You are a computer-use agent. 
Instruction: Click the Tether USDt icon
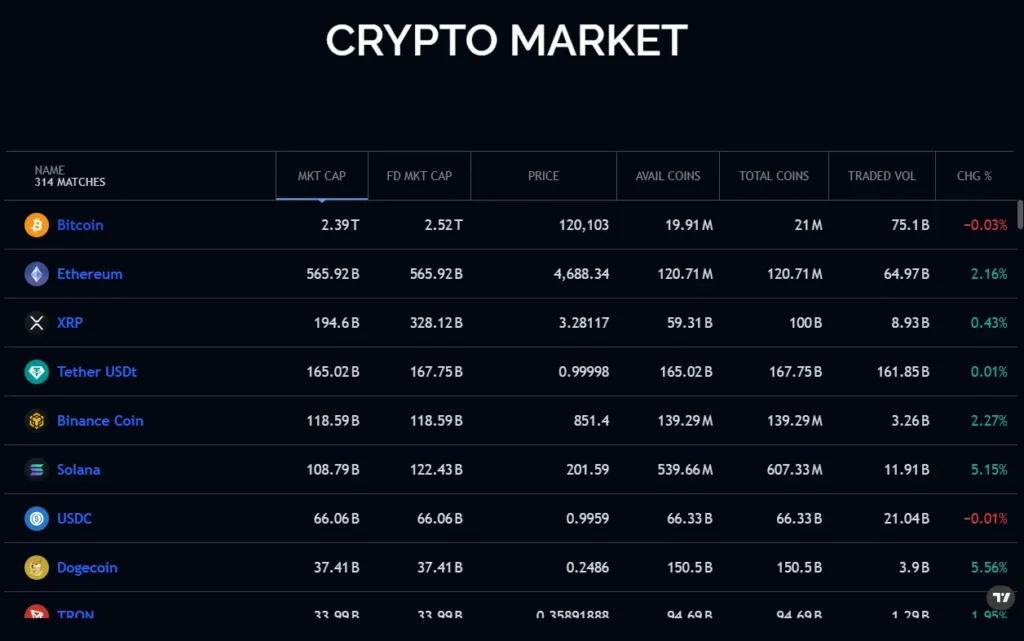(36, 372)
